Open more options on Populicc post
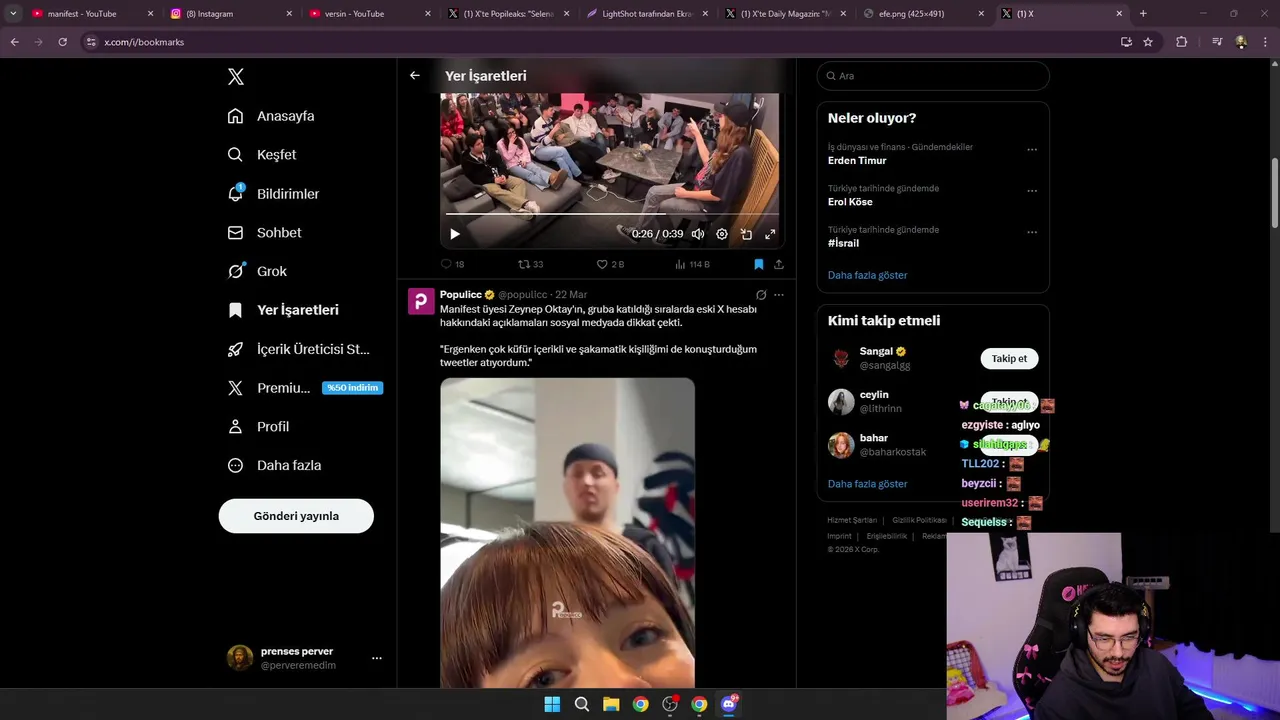 click(779, 295)
